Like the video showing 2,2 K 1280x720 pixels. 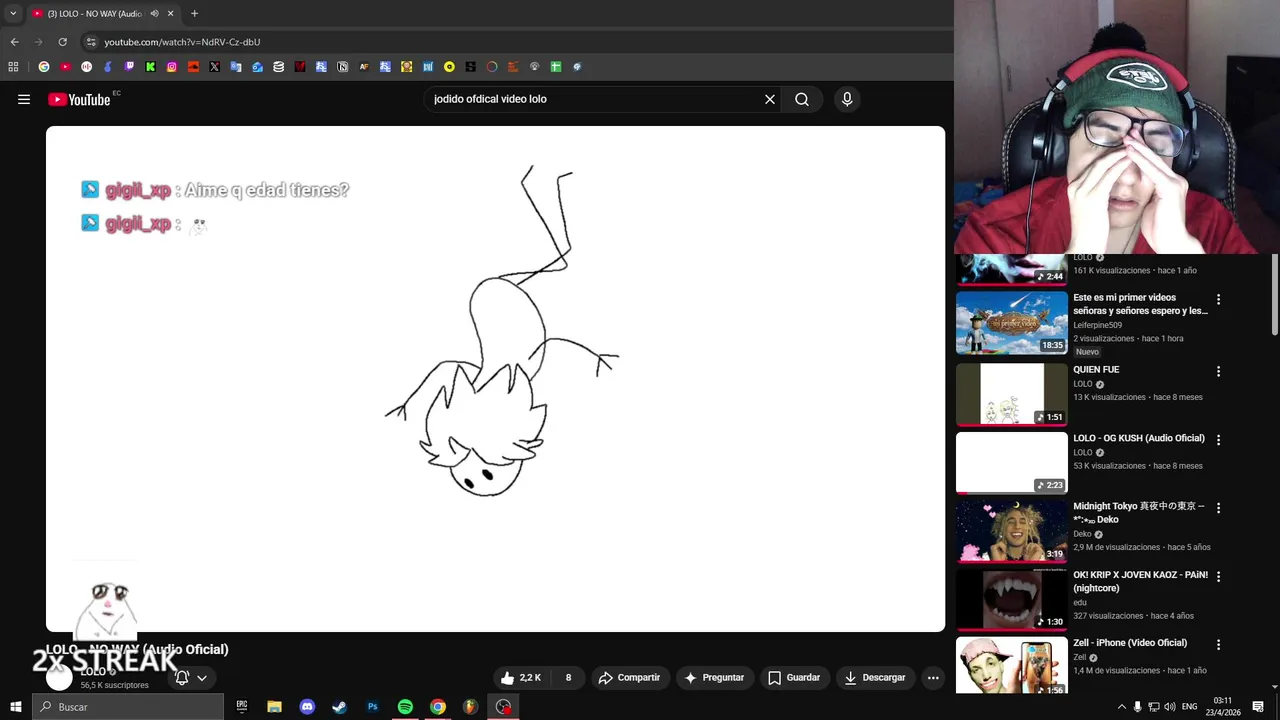521,677
